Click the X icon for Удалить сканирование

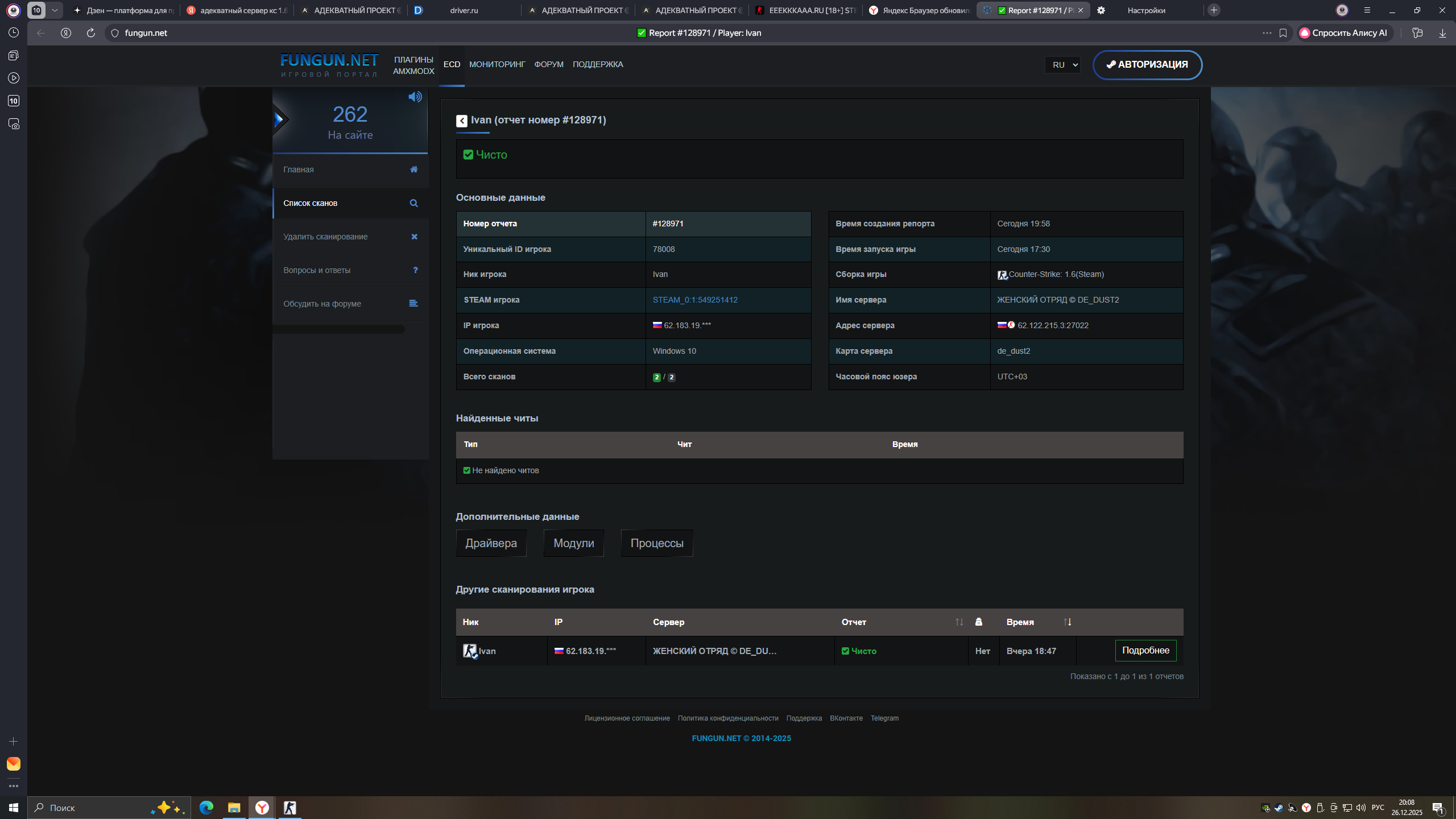(x=414, y=237)
